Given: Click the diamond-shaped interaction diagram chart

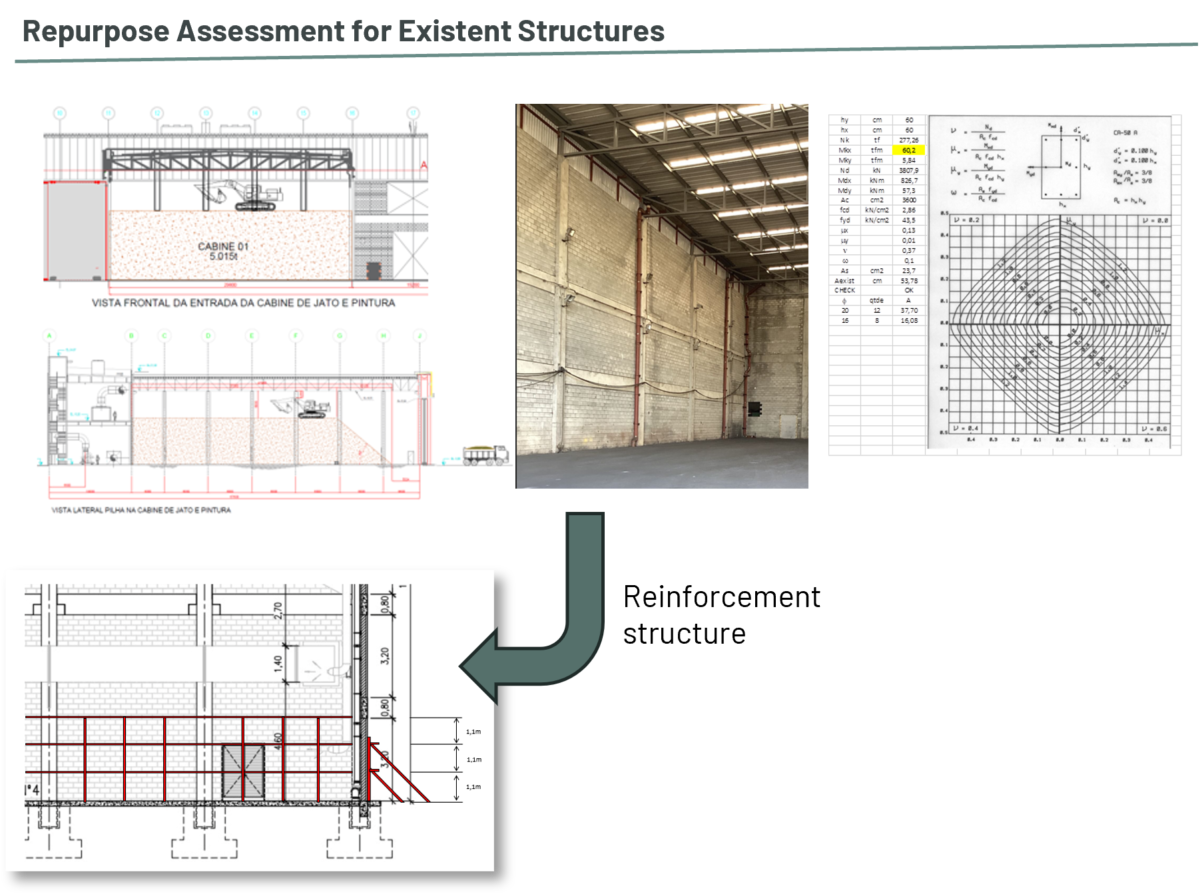Looking at the screenshot, I should pyautogui.click(x=1051, y=325).
